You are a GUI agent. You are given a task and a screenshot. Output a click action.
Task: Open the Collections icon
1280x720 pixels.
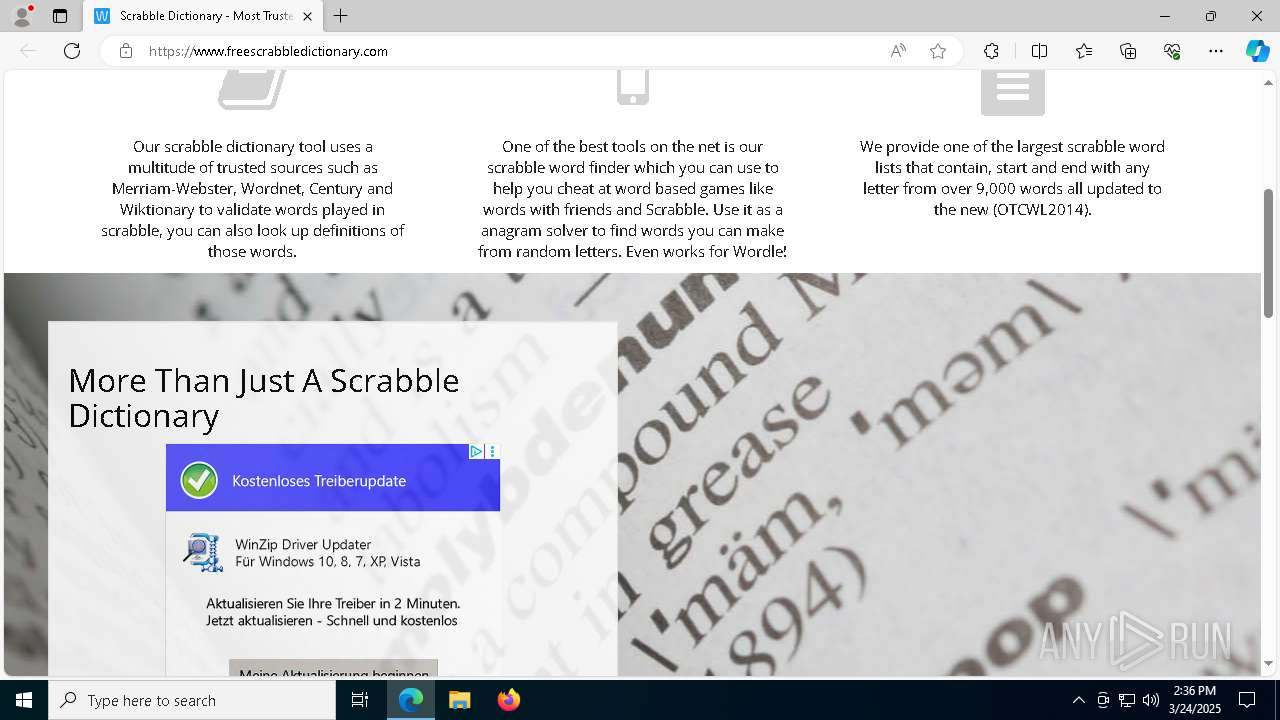point(1128,51)
